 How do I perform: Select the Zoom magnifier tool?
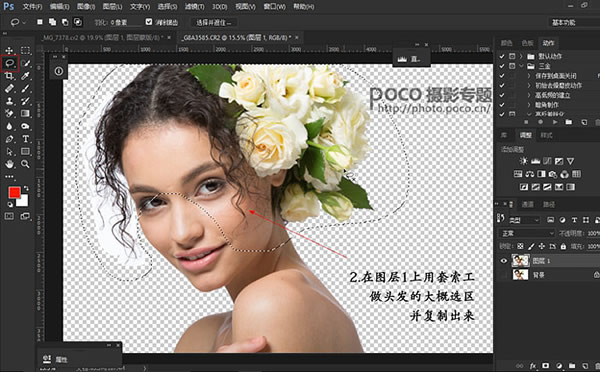click(x=25, y=164)
